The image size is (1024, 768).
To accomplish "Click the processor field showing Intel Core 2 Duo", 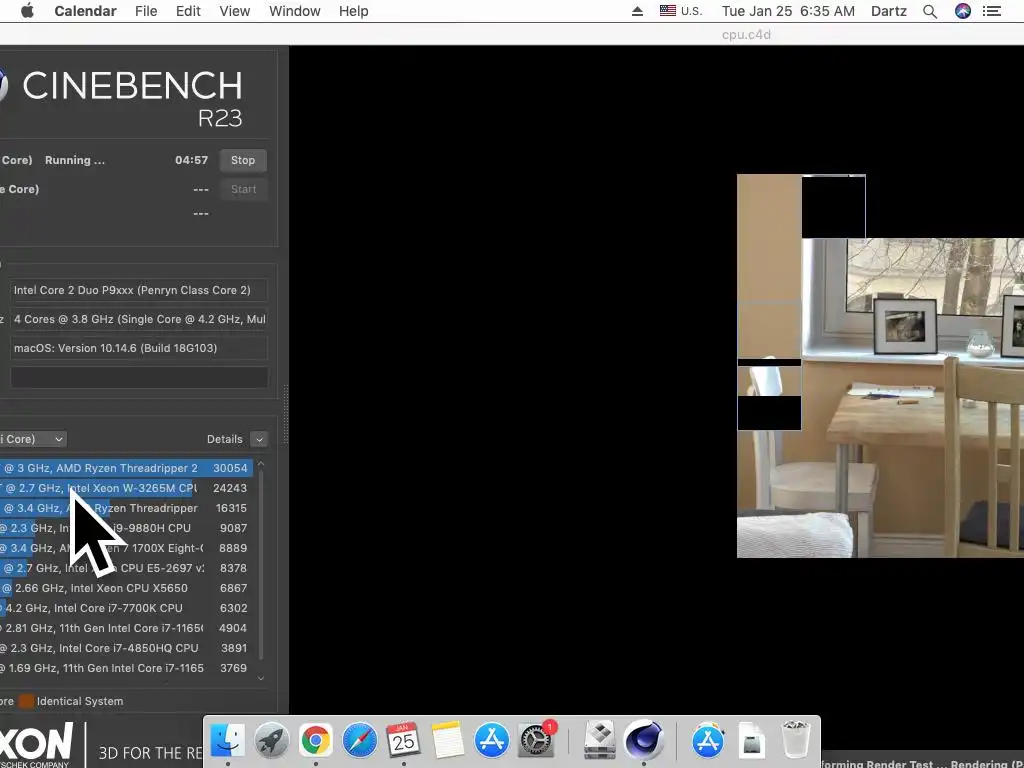I will (x=139, y=290).
